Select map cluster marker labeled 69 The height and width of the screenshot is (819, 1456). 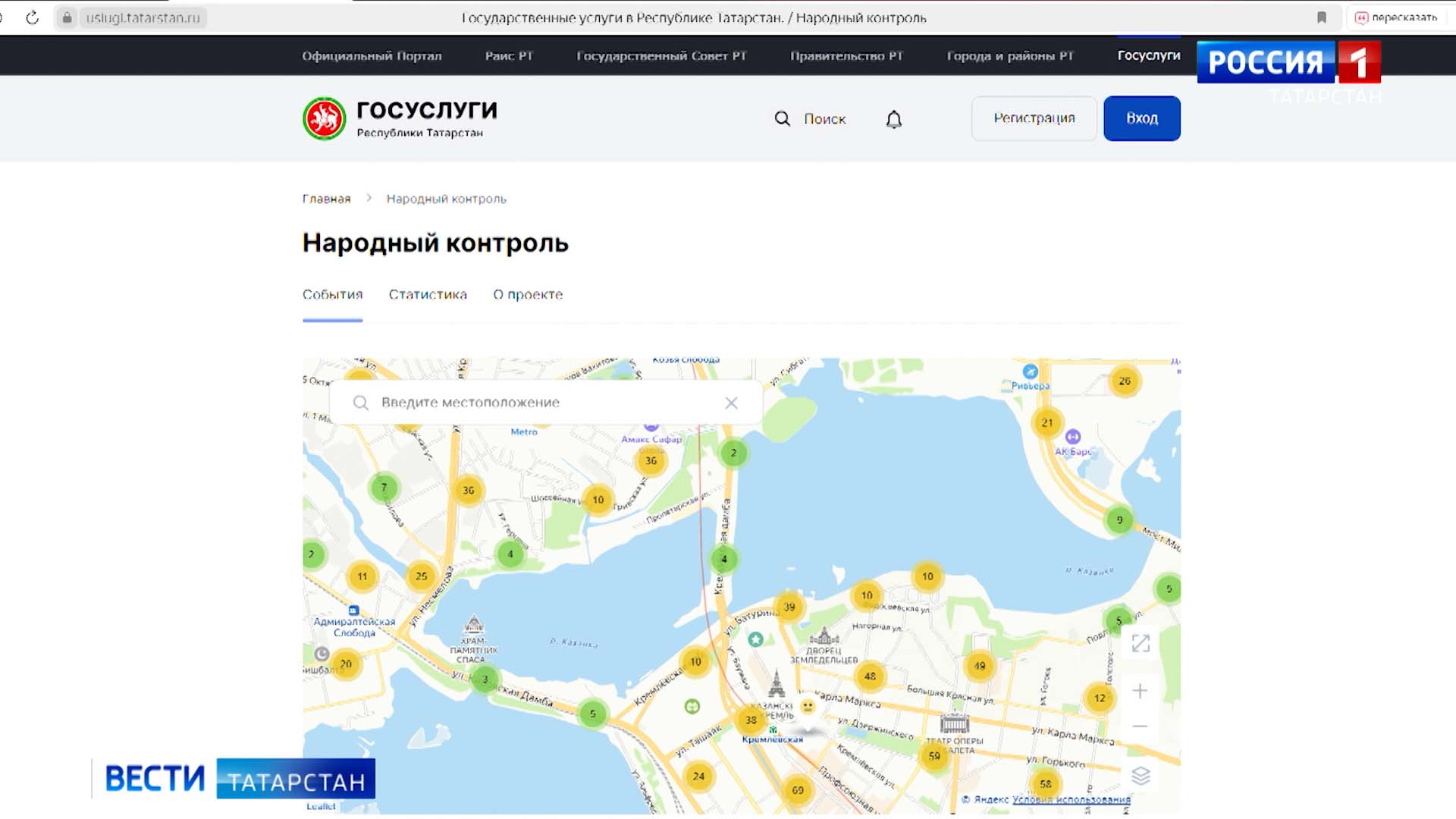pyautogui.click(x=798, y=790)
